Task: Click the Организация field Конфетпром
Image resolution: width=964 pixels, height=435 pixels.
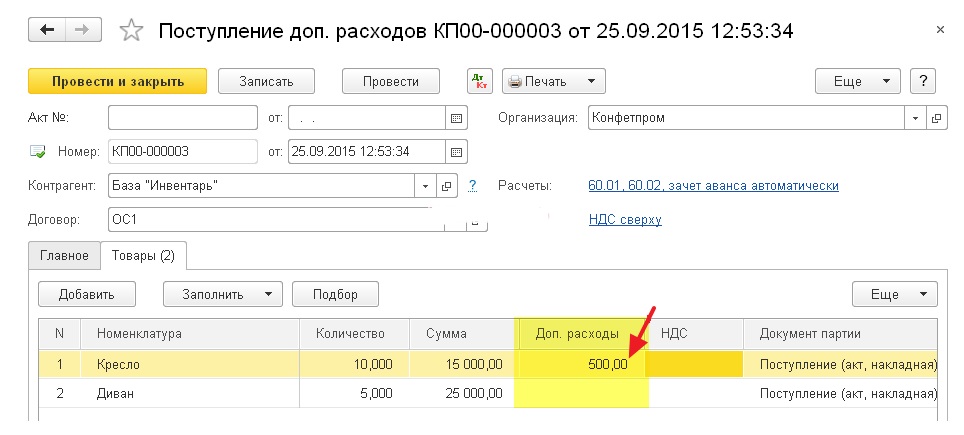Action: point(747,118)
